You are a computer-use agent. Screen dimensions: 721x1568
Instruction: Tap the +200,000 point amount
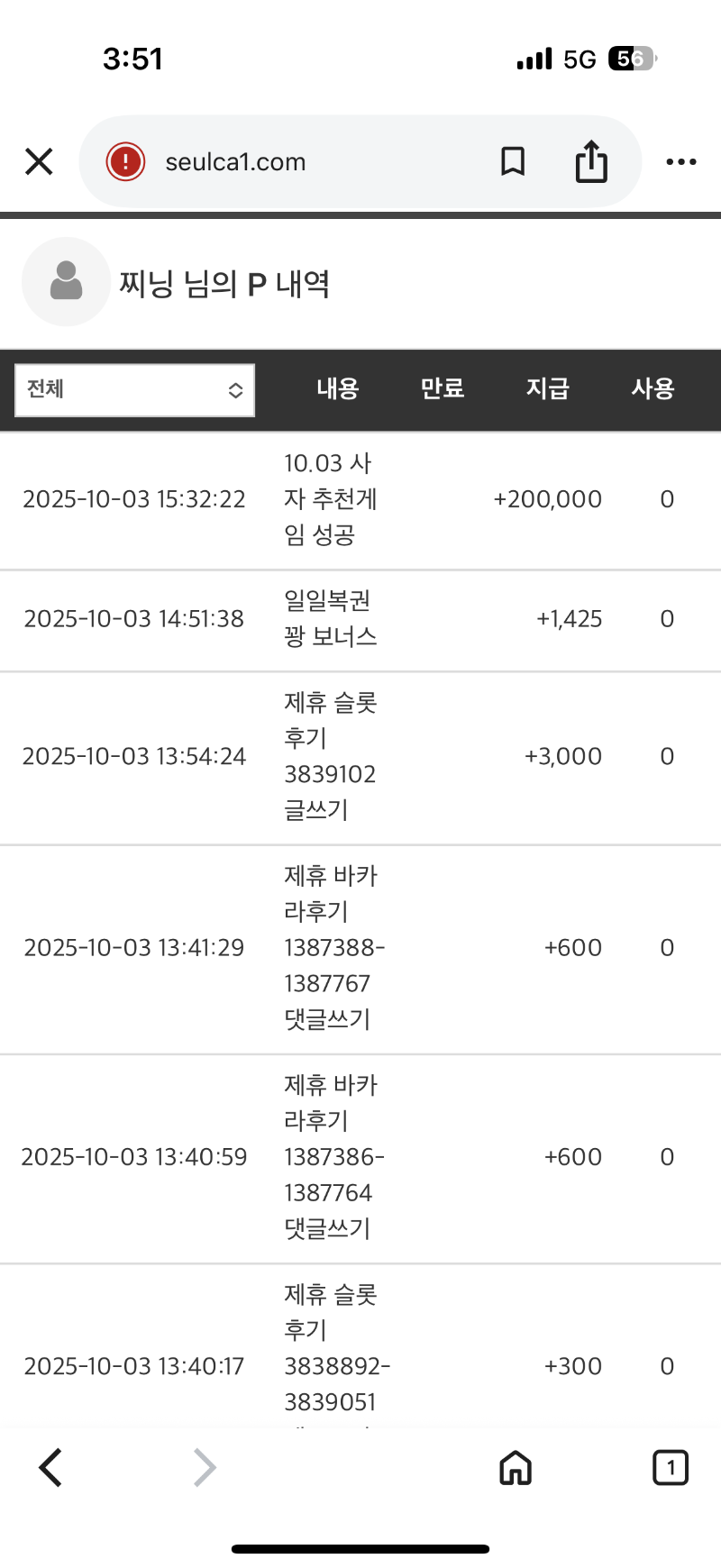click(547, 499)
